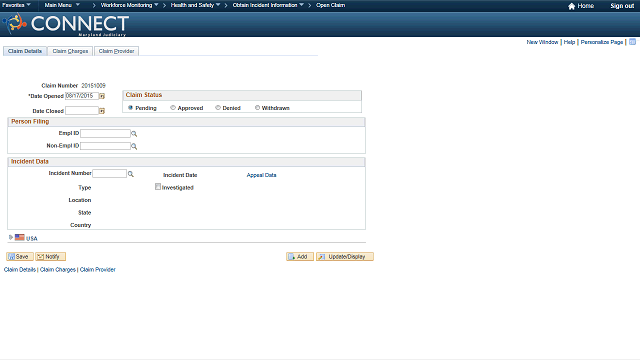640x360 pixels.
Task: Click the Home icon in the header
Action: tap(571, 6)
